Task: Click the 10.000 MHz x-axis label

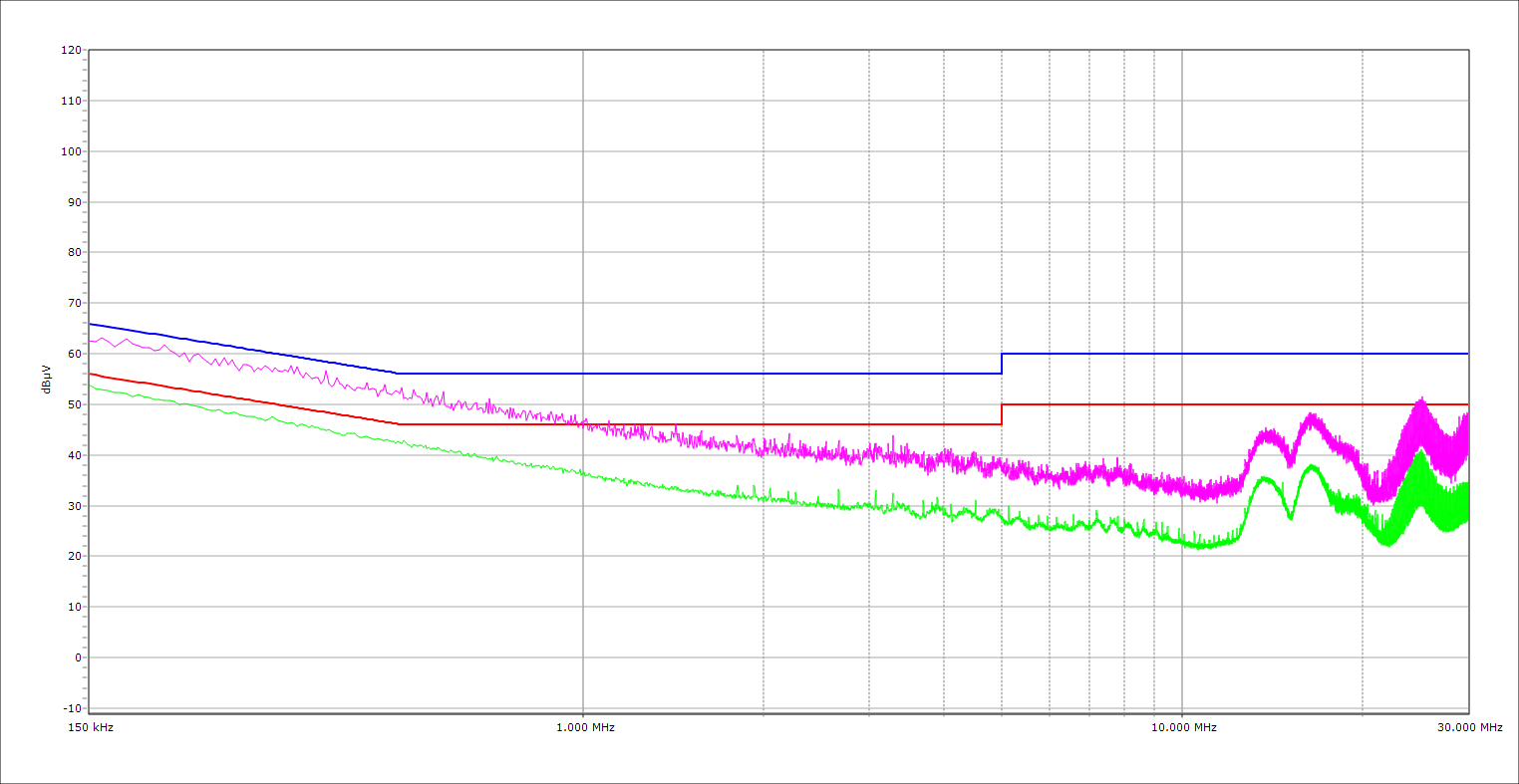Action: 1184,728
